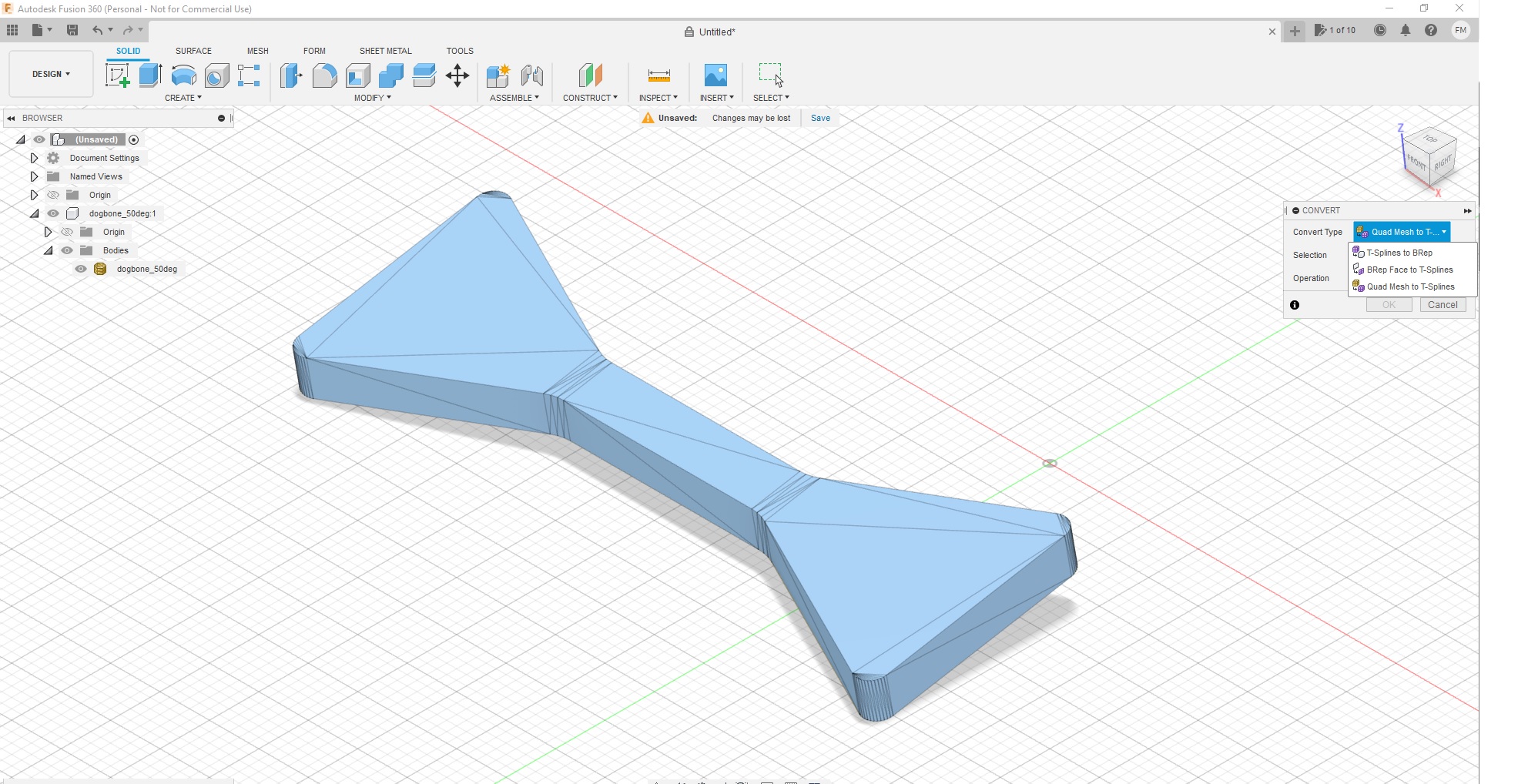Click the Offset Plane construct icon

click(590, 75)
